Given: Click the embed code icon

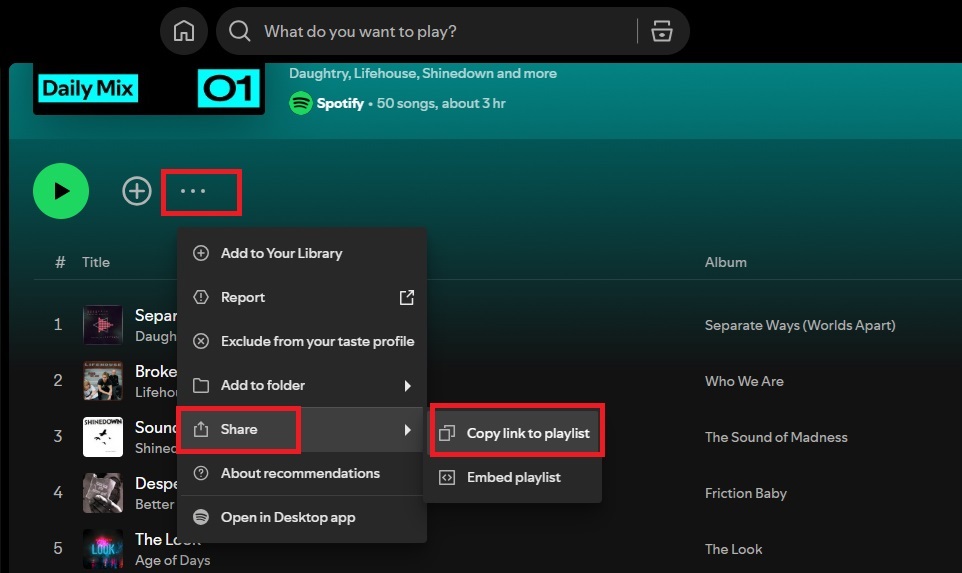Looking at the screenshot, I should click(x=447, y=477).
